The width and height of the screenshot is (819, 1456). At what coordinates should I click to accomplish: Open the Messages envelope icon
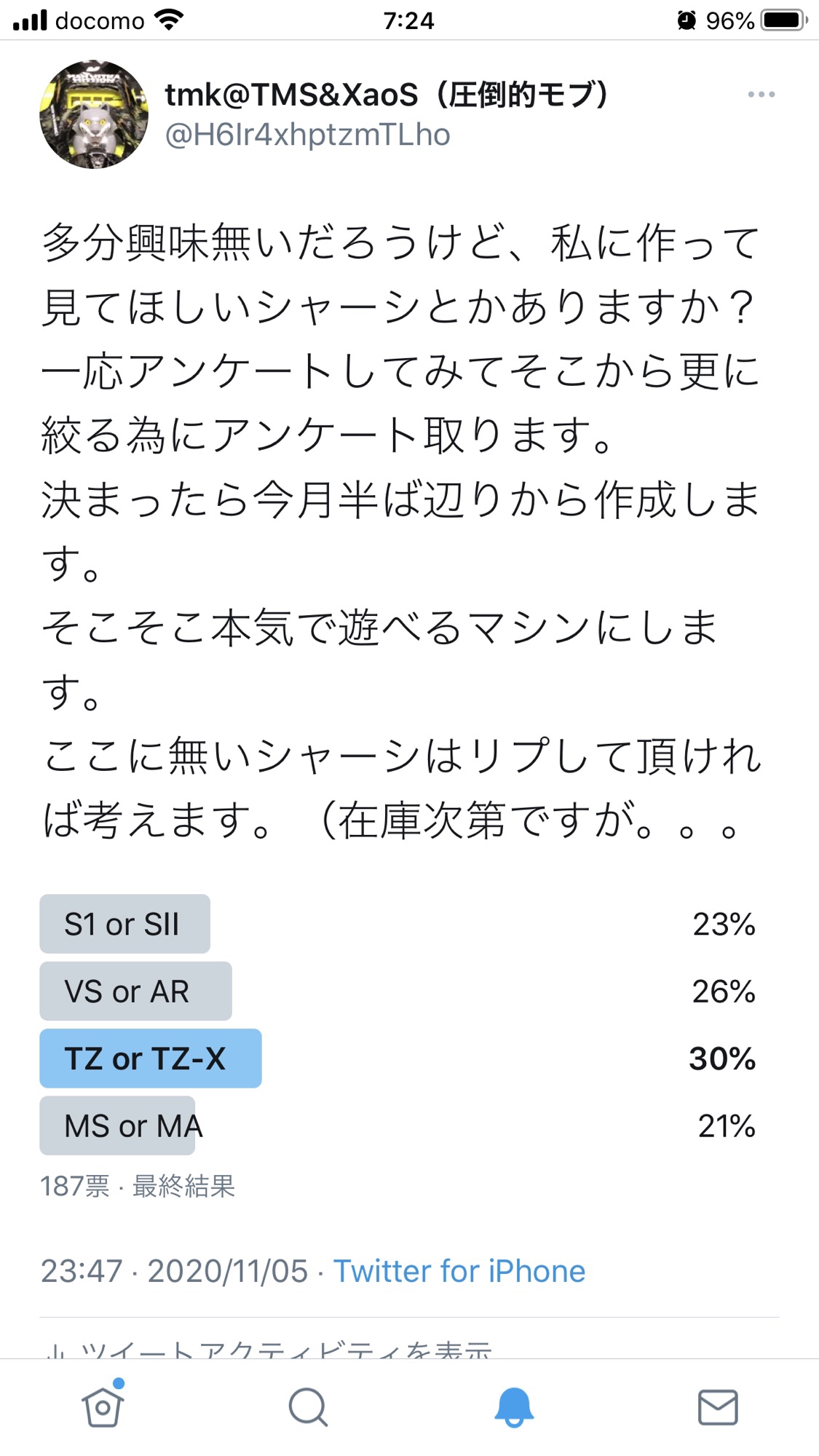tap(718, 1406)
